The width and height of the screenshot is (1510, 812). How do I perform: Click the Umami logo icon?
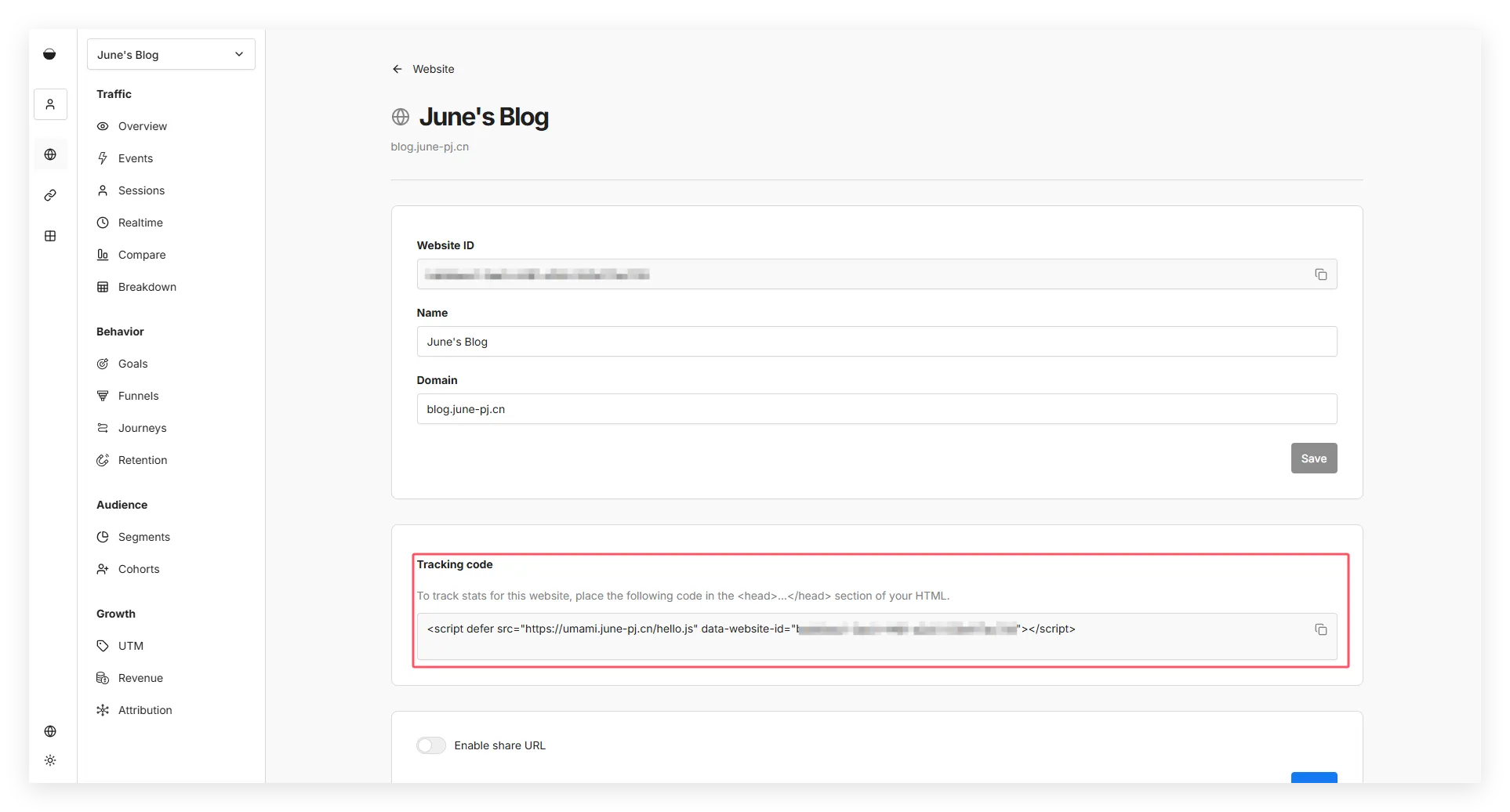point(49,54)
